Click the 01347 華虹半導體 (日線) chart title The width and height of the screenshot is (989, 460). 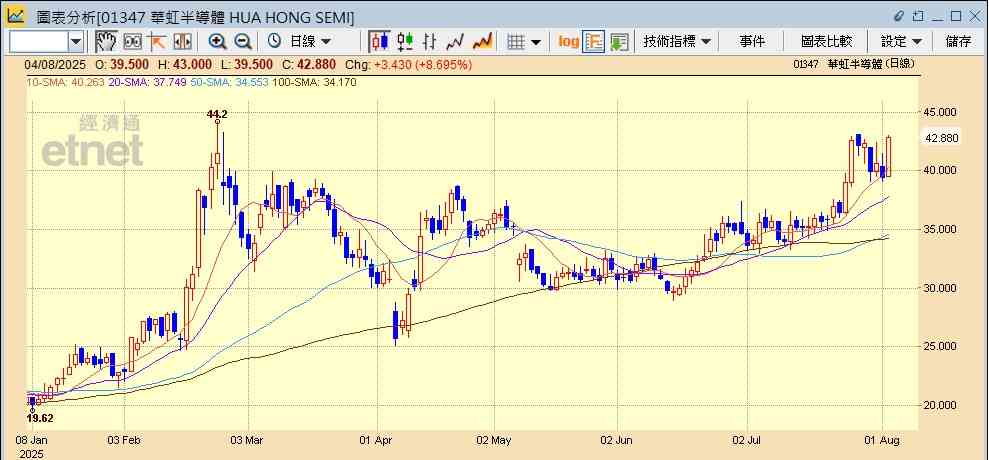(x=854, y=64)
